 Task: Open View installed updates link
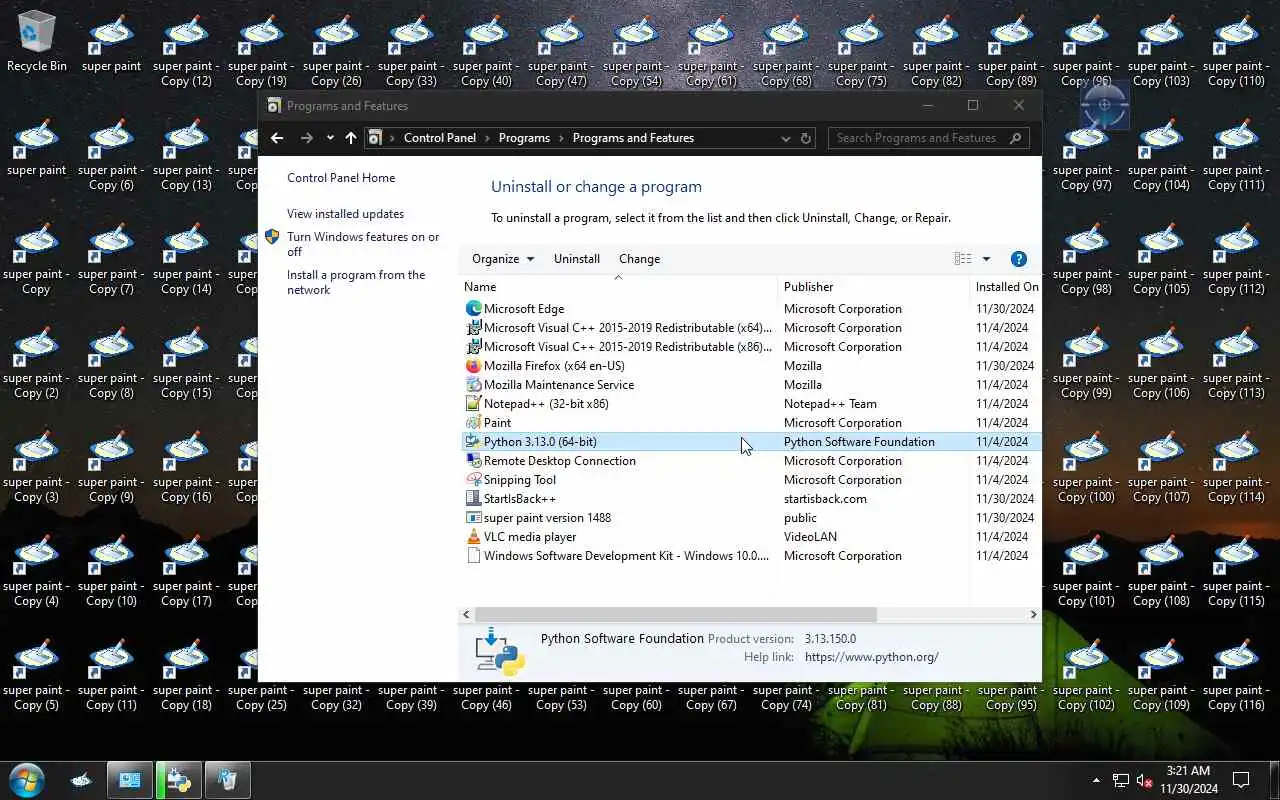(346, 214)
